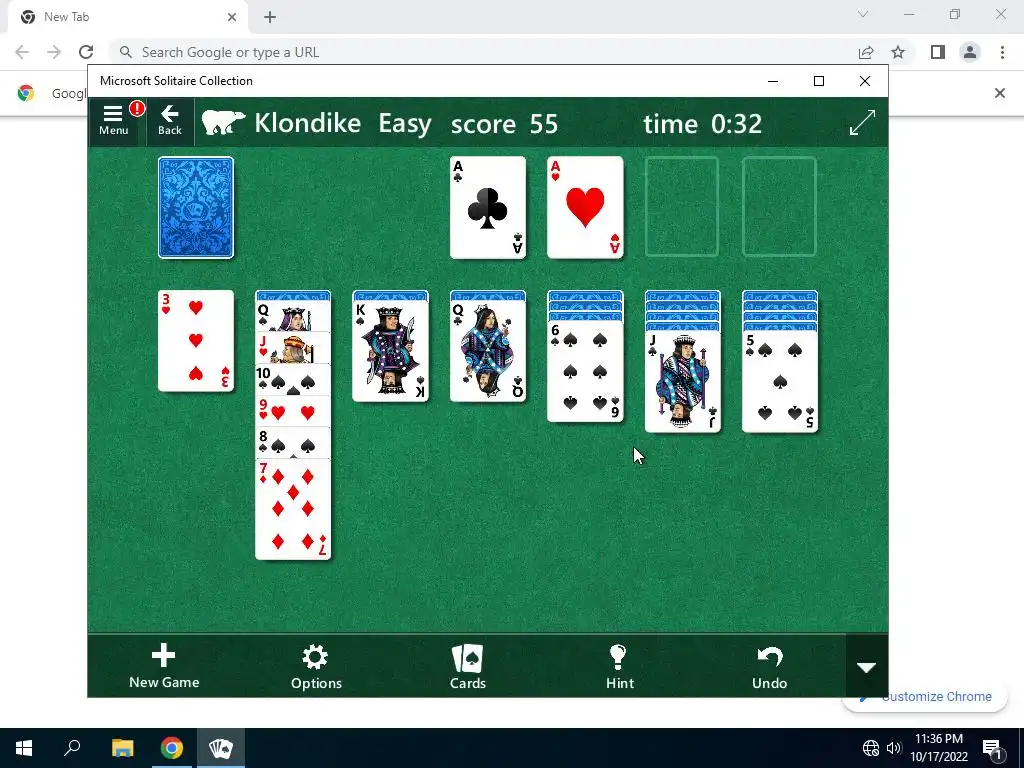This screenshot has height=768, width=1024.
Task: Open the Windows Start menu
Action: click(x=24, y=748)
